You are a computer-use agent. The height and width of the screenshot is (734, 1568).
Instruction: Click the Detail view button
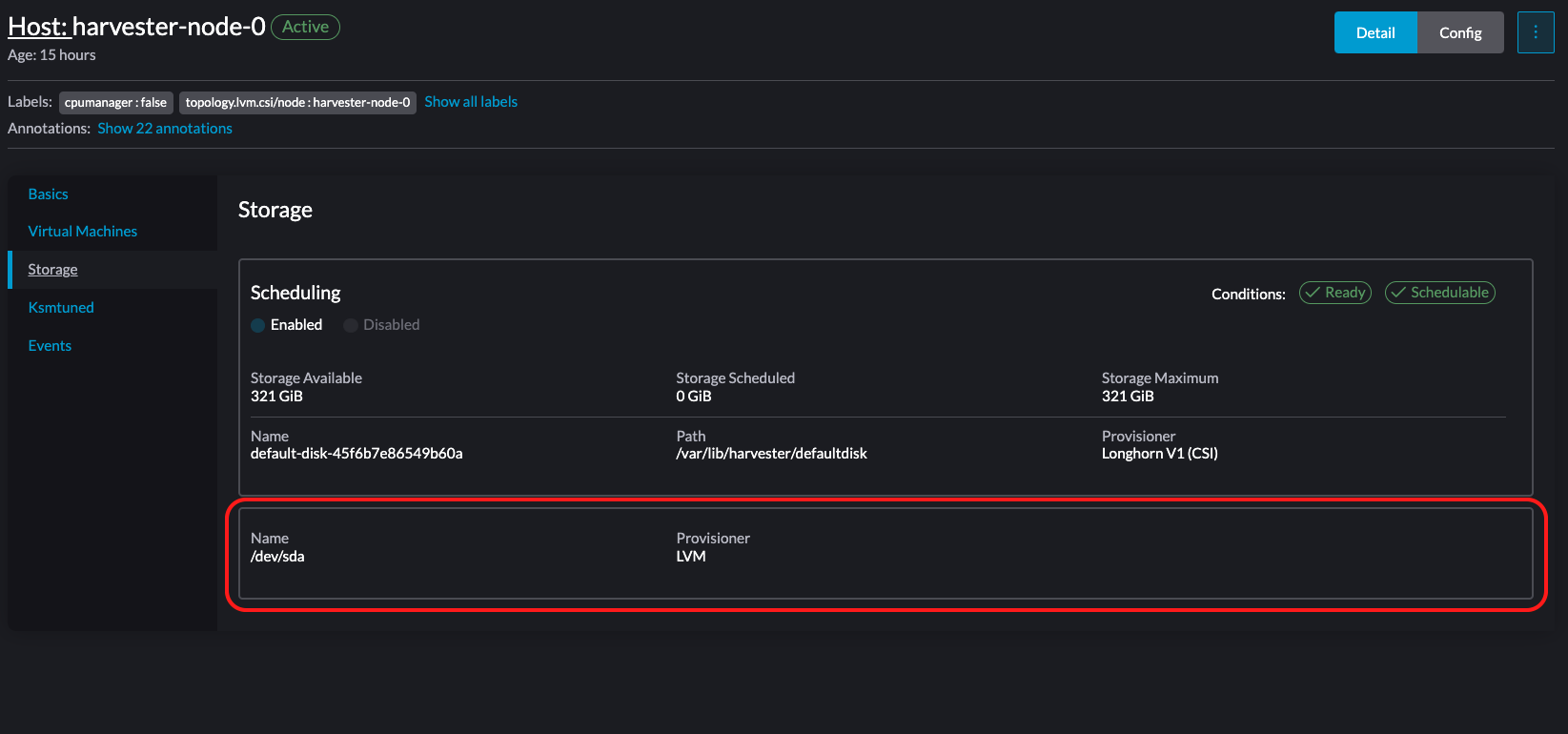coord(1375,32)
